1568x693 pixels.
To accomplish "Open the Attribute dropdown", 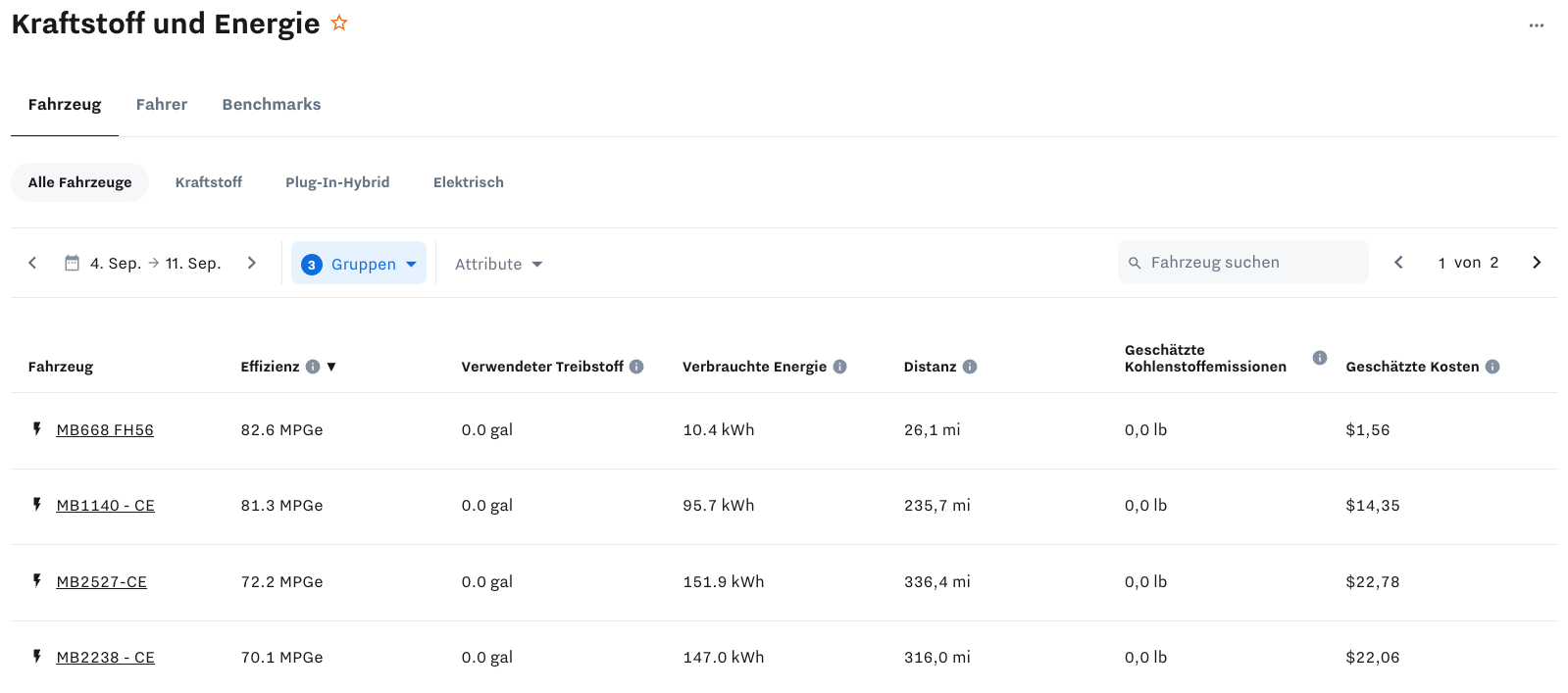I will (498, 264).
